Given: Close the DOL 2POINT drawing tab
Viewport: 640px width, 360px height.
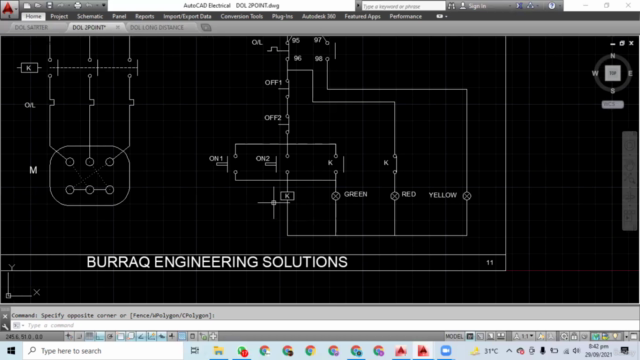Looking at the screenshot, I should (118, 27).
